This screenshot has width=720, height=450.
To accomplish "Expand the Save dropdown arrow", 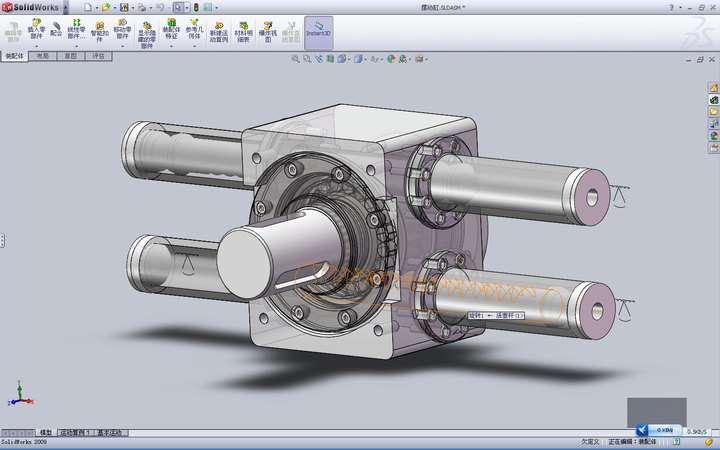I will (x=133, y=8).
